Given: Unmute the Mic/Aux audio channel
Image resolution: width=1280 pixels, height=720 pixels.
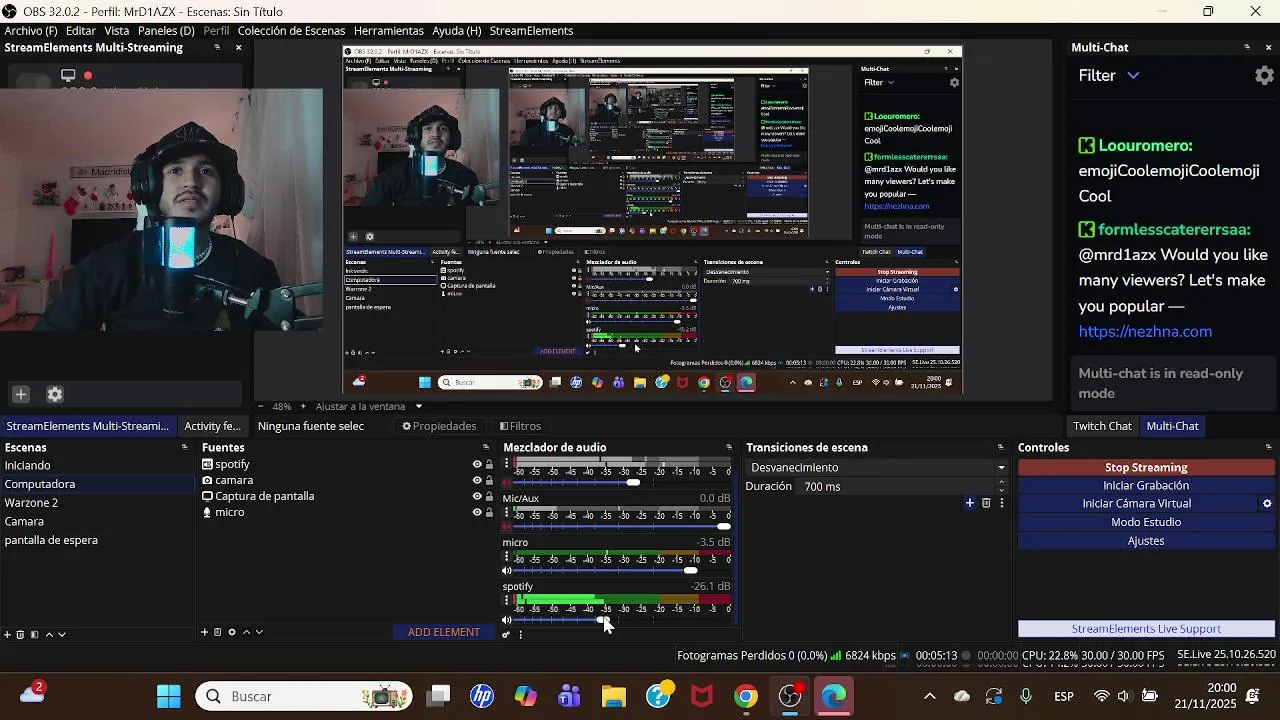Looking at the screenshot, I should pos(506,527).
